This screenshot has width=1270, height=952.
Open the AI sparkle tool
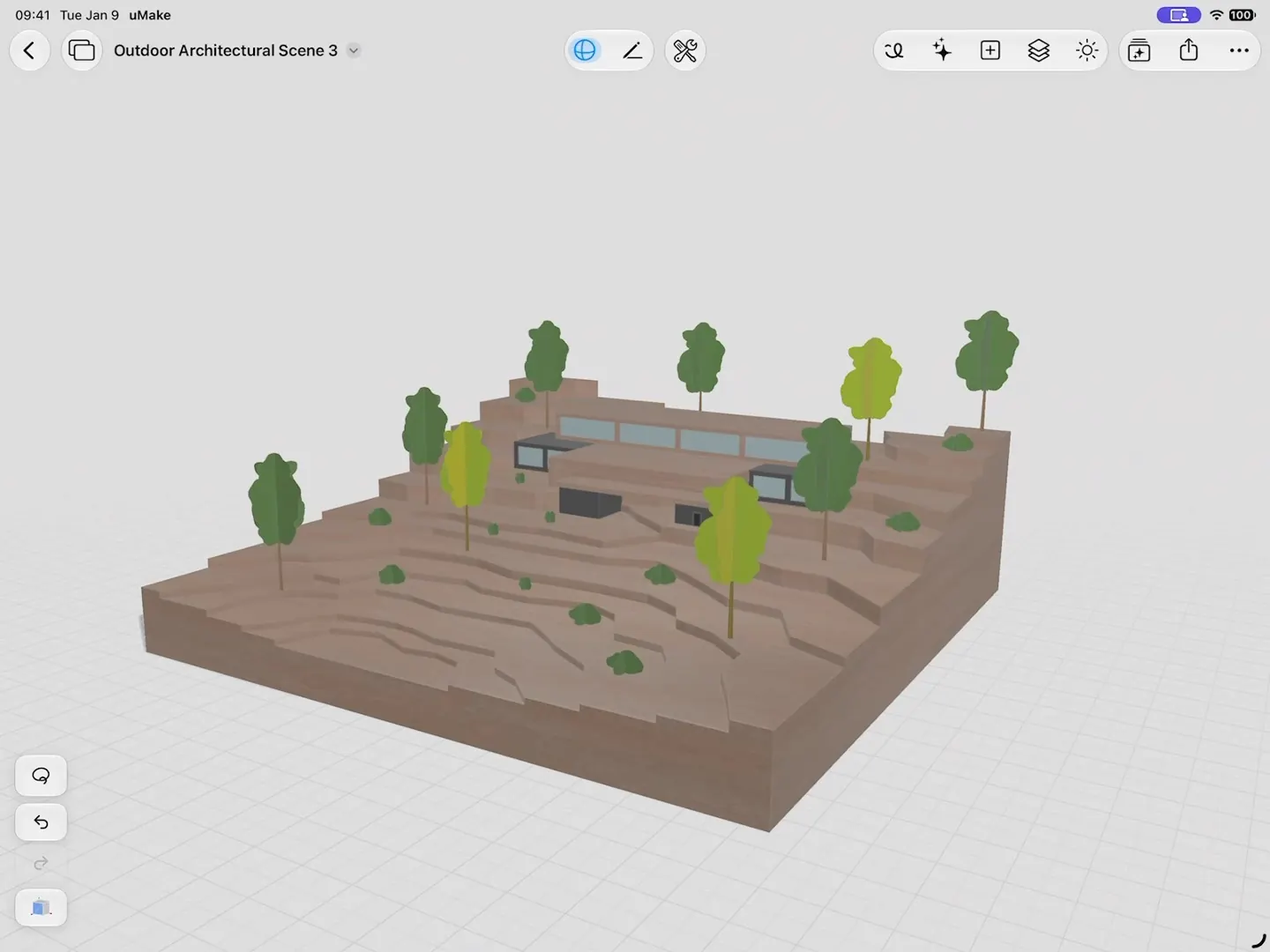coord(942,51)
